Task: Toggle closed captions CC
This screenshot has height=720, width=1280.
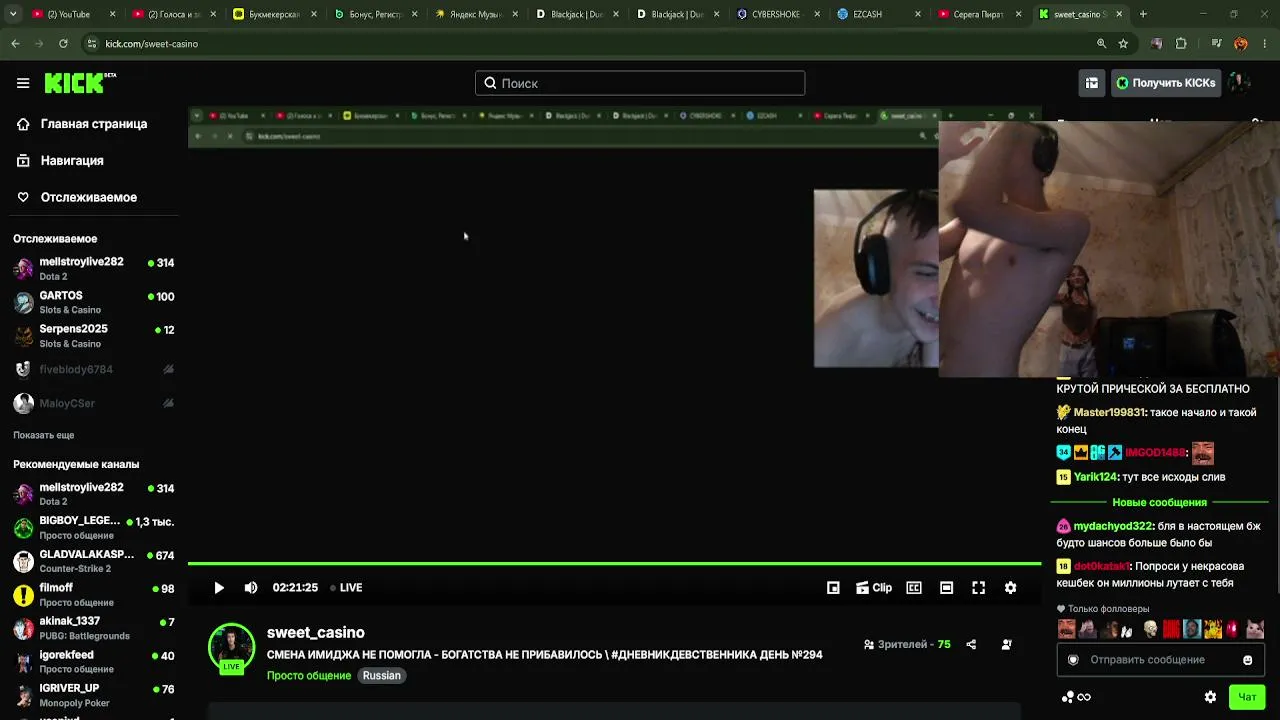Action: click(x=914, y=588)
